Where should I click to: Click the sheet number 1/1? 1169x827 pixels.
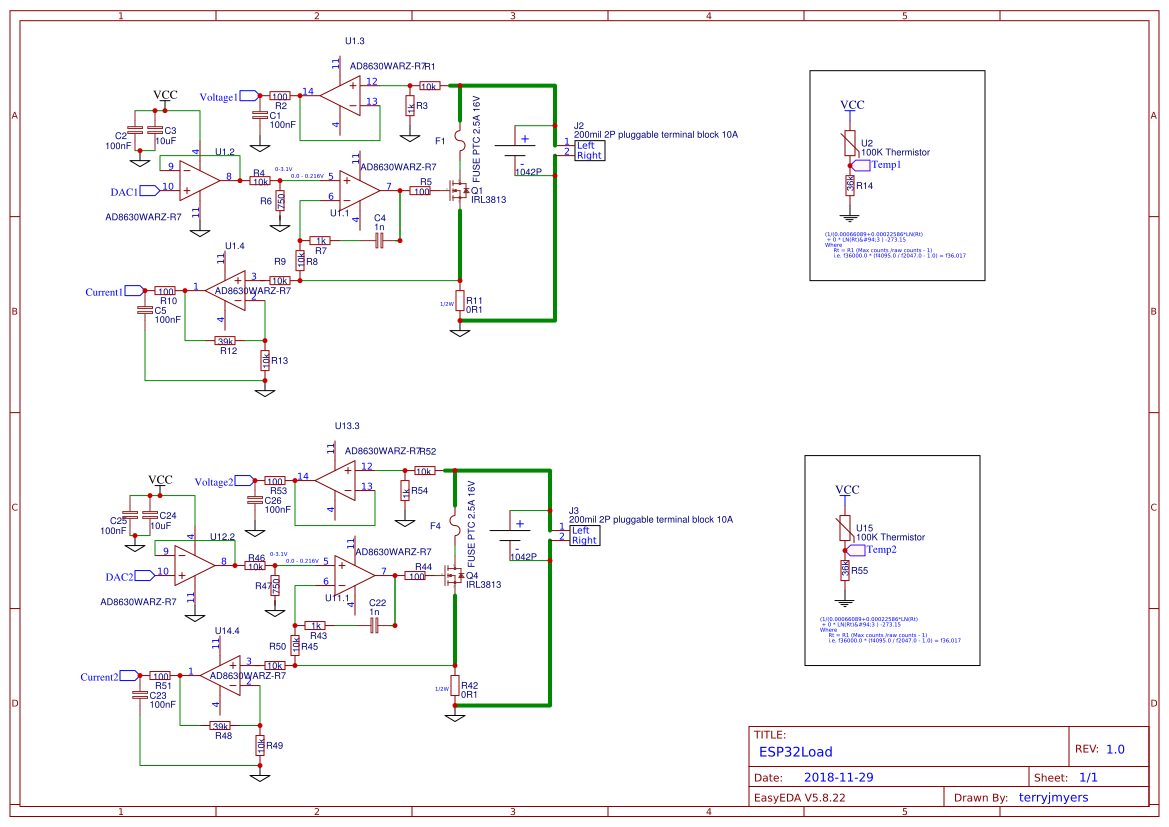coord(1088,777)
